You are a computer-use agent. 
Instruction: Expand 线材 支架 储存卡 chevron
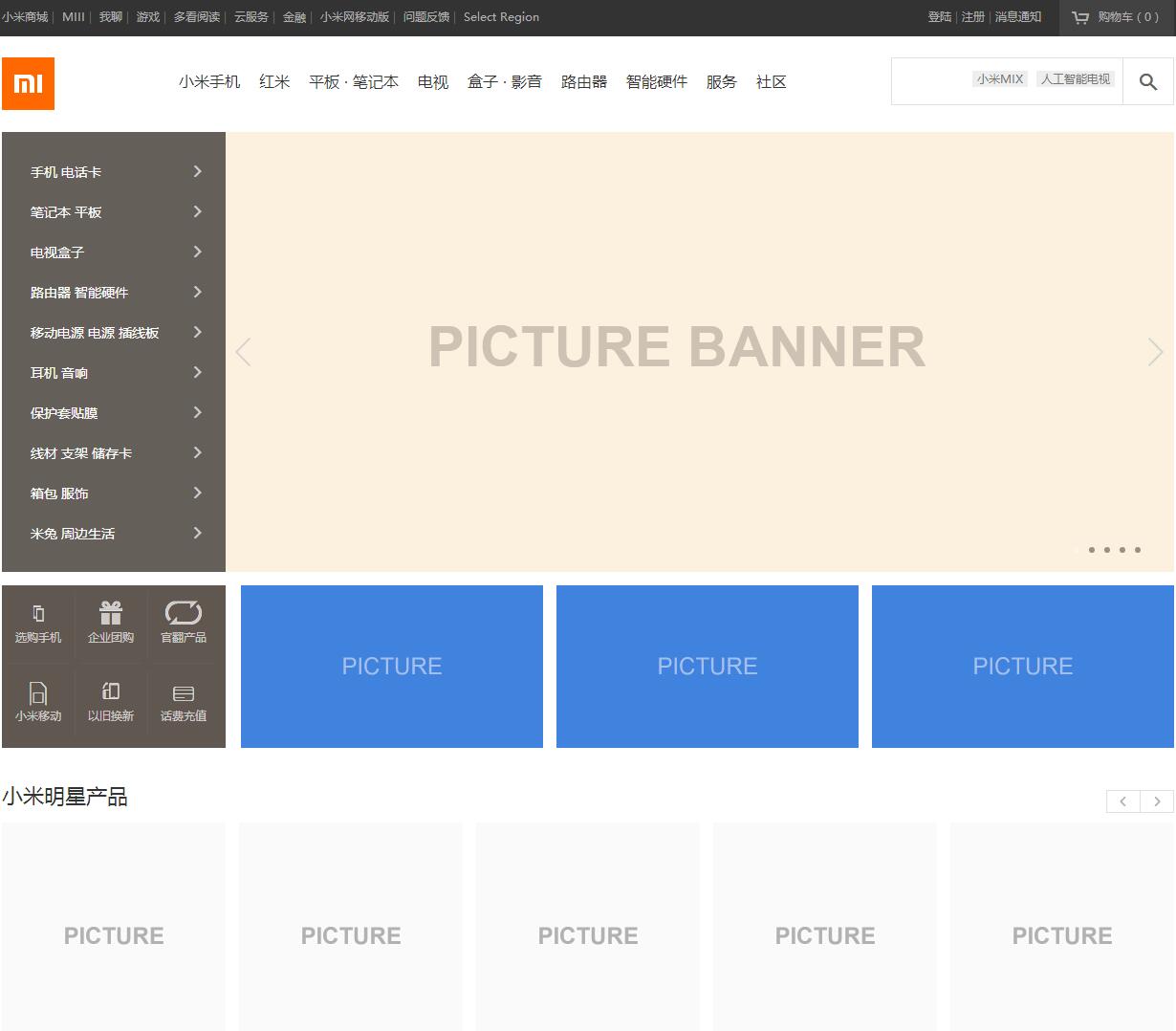coord(198,452)
